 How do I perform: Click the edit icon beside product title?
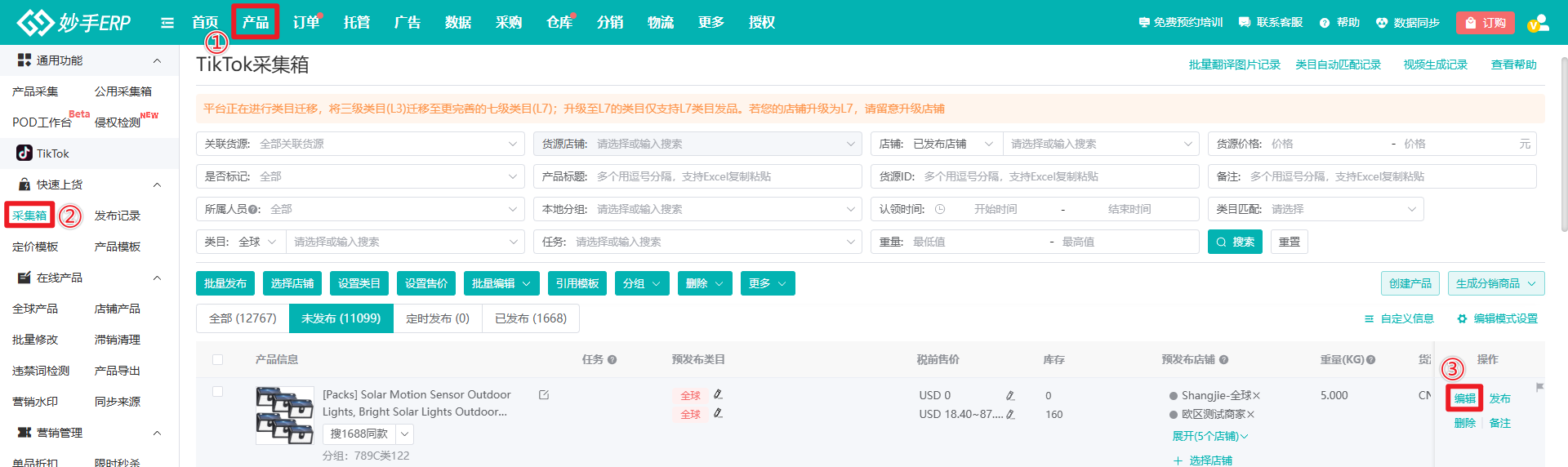[x=544, y=395]
